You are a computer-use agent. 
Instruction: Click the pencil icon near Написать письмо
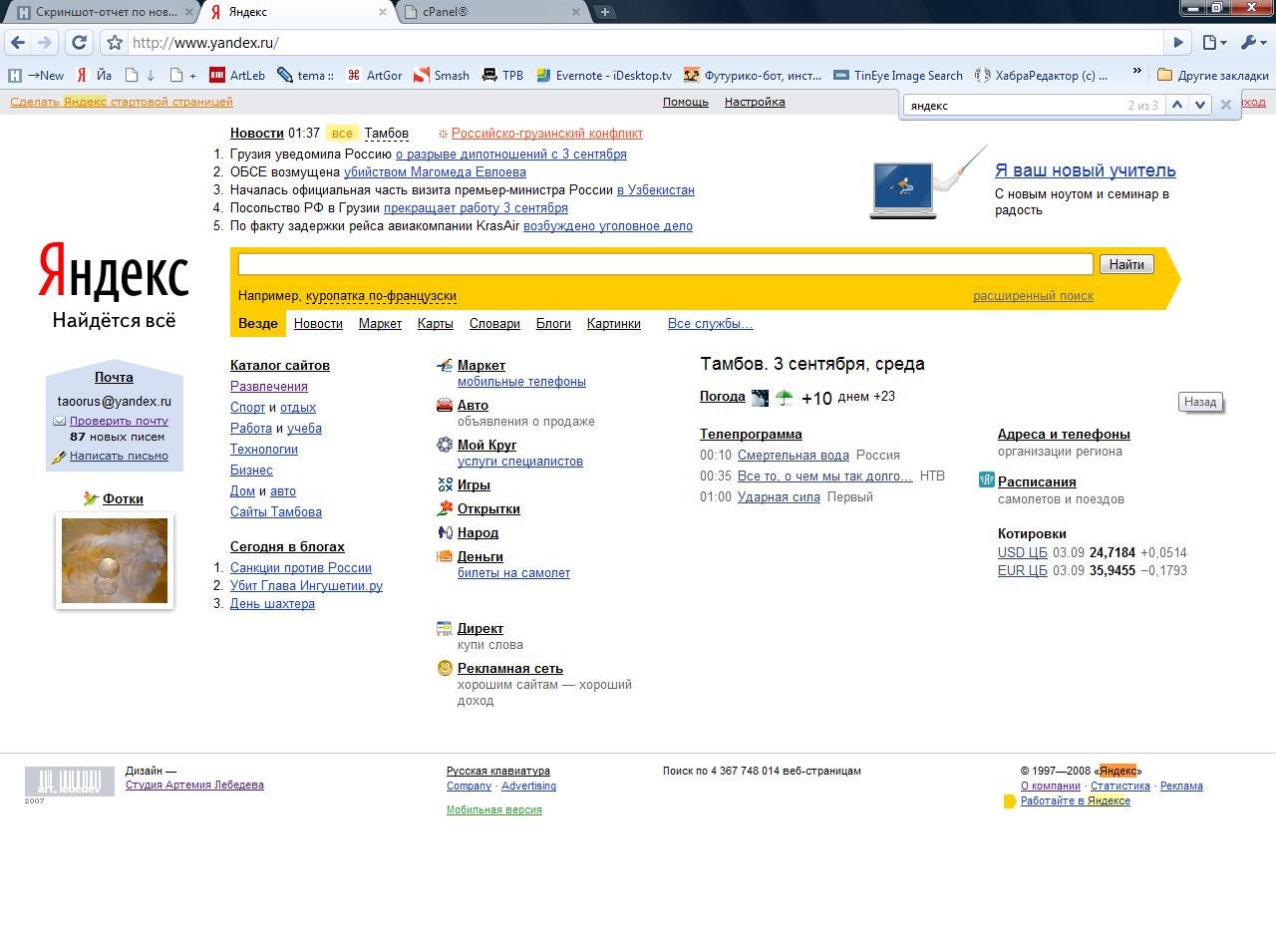(59, 457)
